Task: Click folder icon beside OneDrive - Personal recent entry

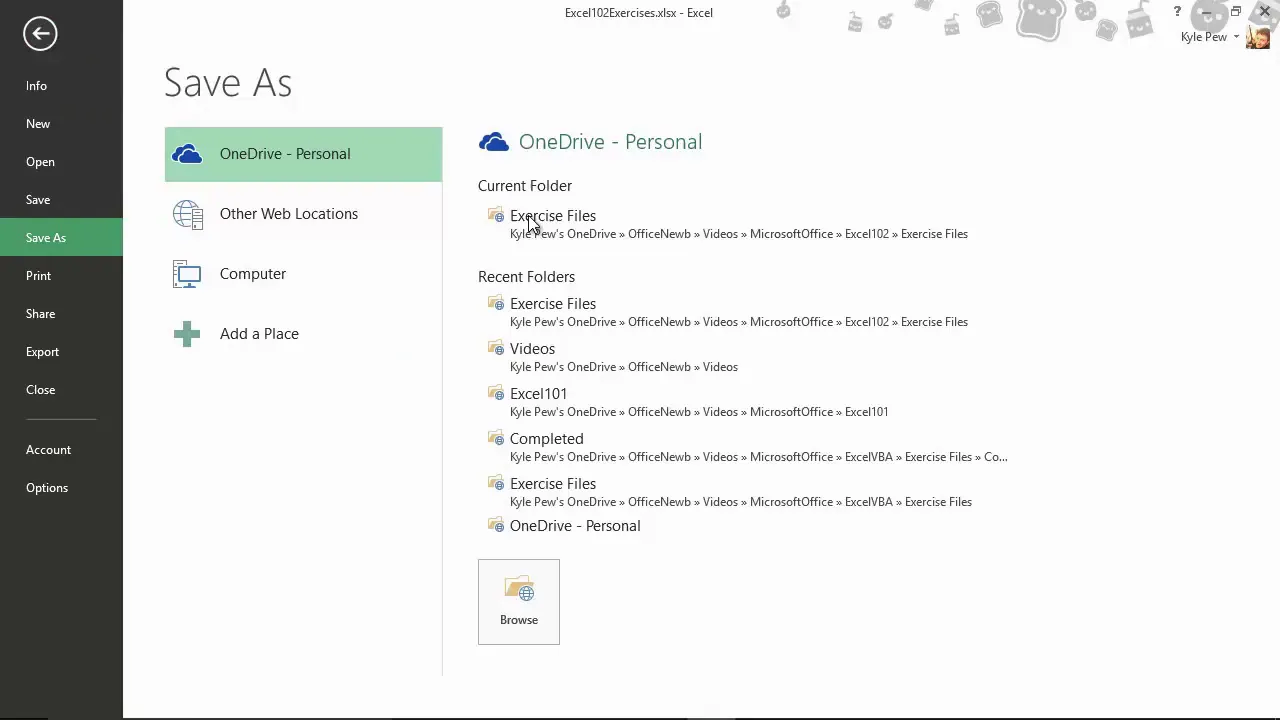Action: pyautogui.click(x=496, y=525)
